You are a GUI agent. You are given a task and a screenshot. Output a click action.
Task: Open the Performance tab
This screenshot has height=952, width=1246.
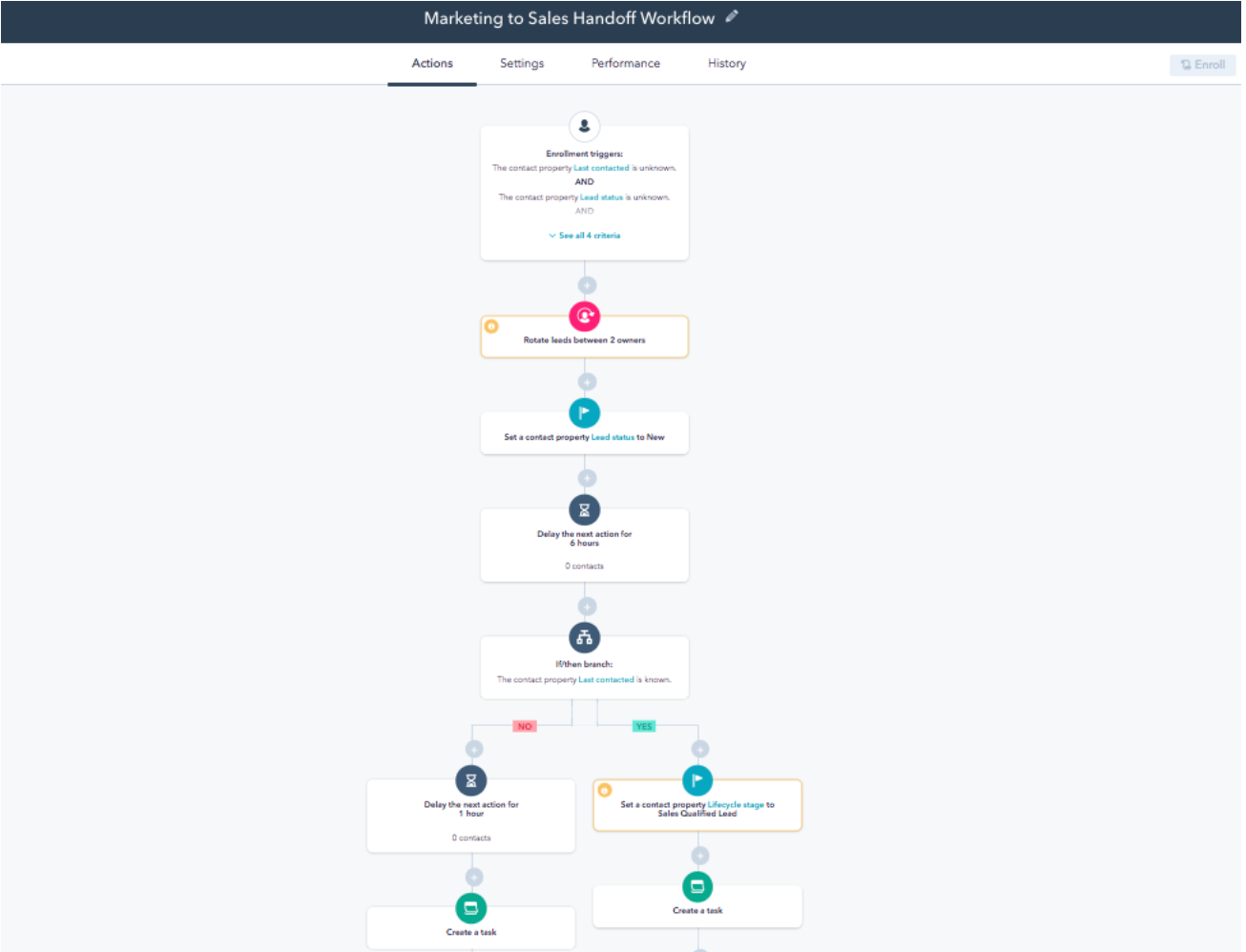pos(625,64)
